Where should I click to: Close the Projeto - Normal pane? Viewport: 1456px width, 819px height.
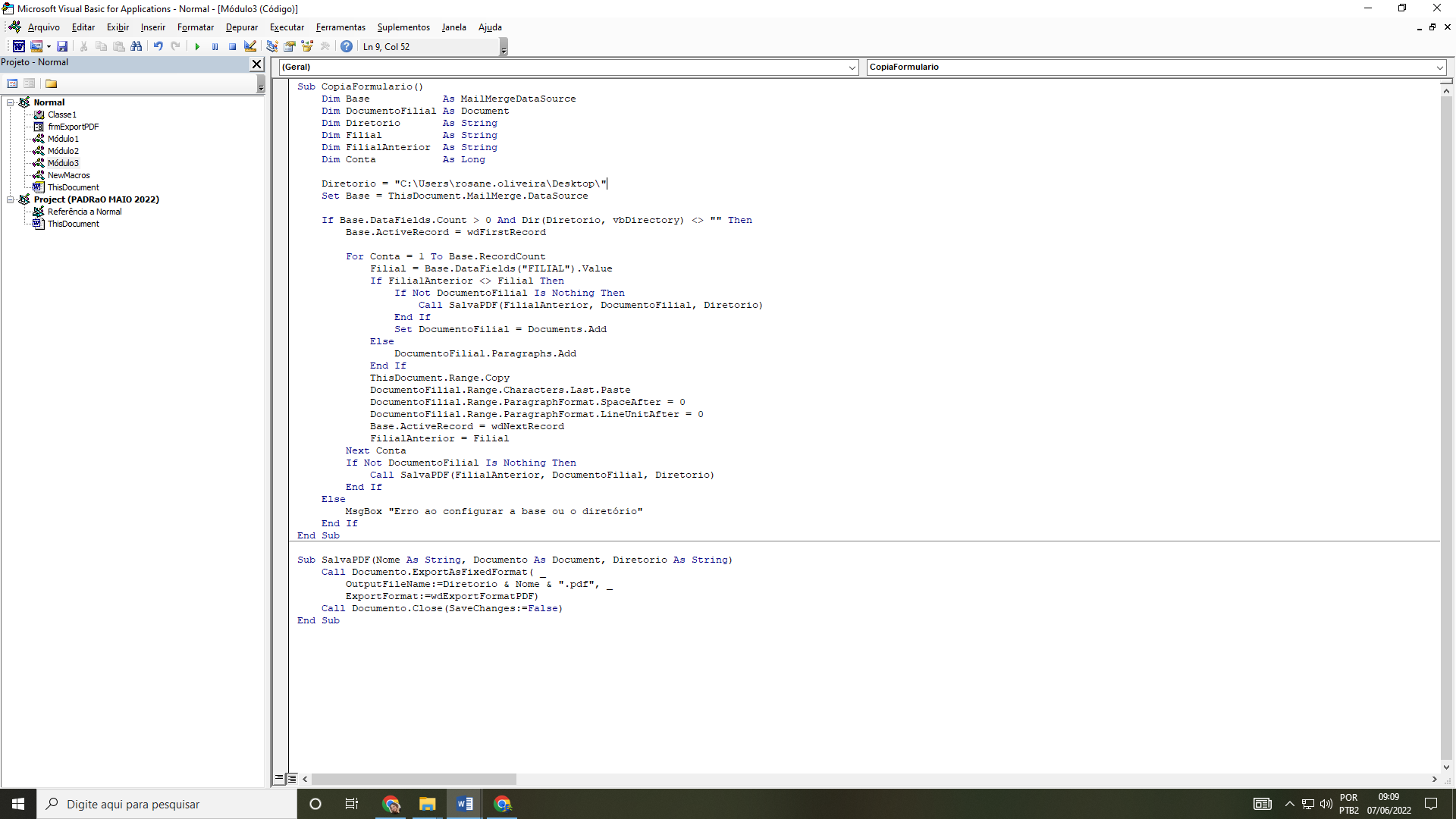[256, 64]
